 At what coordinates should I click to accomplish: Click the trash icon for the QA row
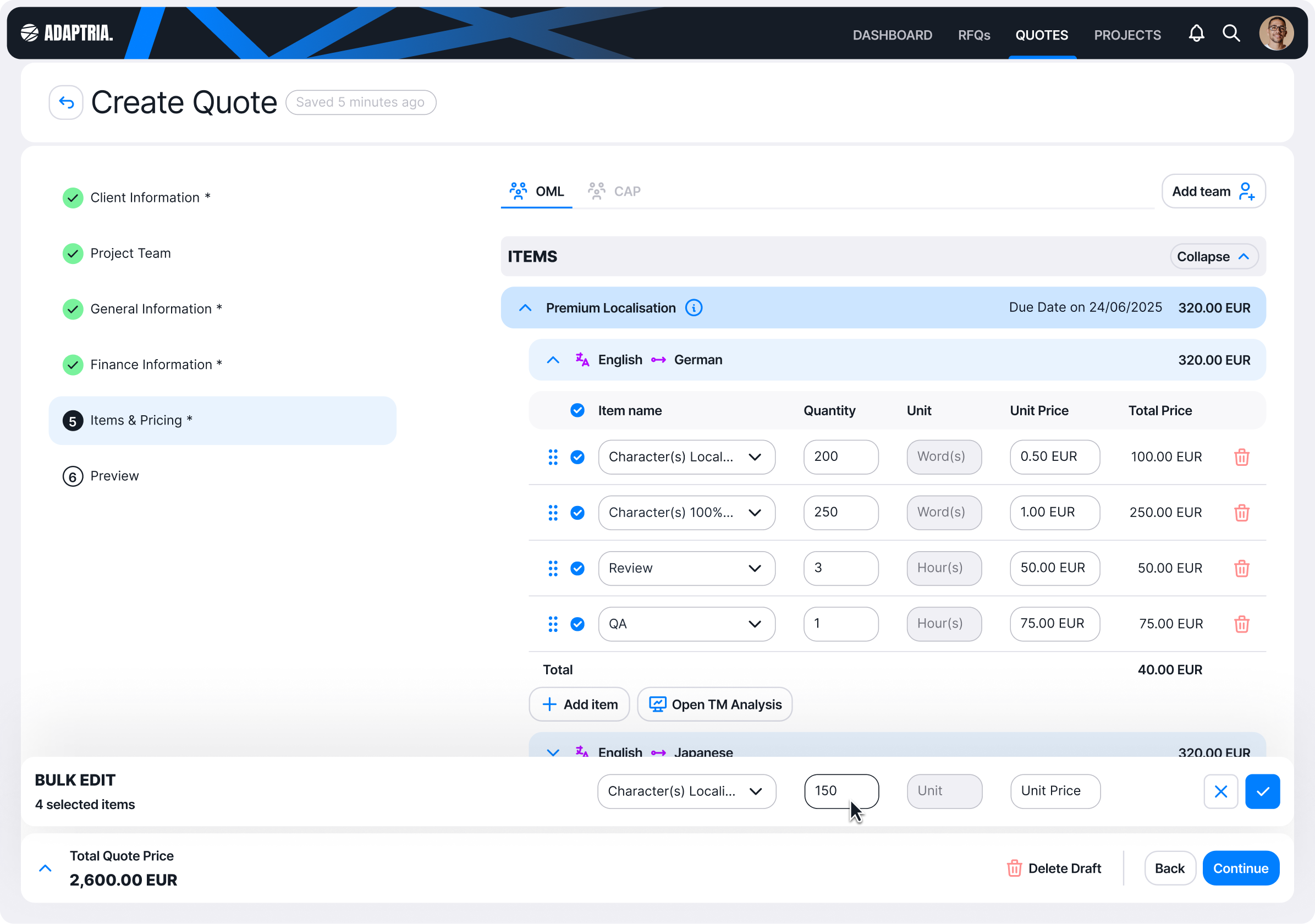tap(1241, 624)
